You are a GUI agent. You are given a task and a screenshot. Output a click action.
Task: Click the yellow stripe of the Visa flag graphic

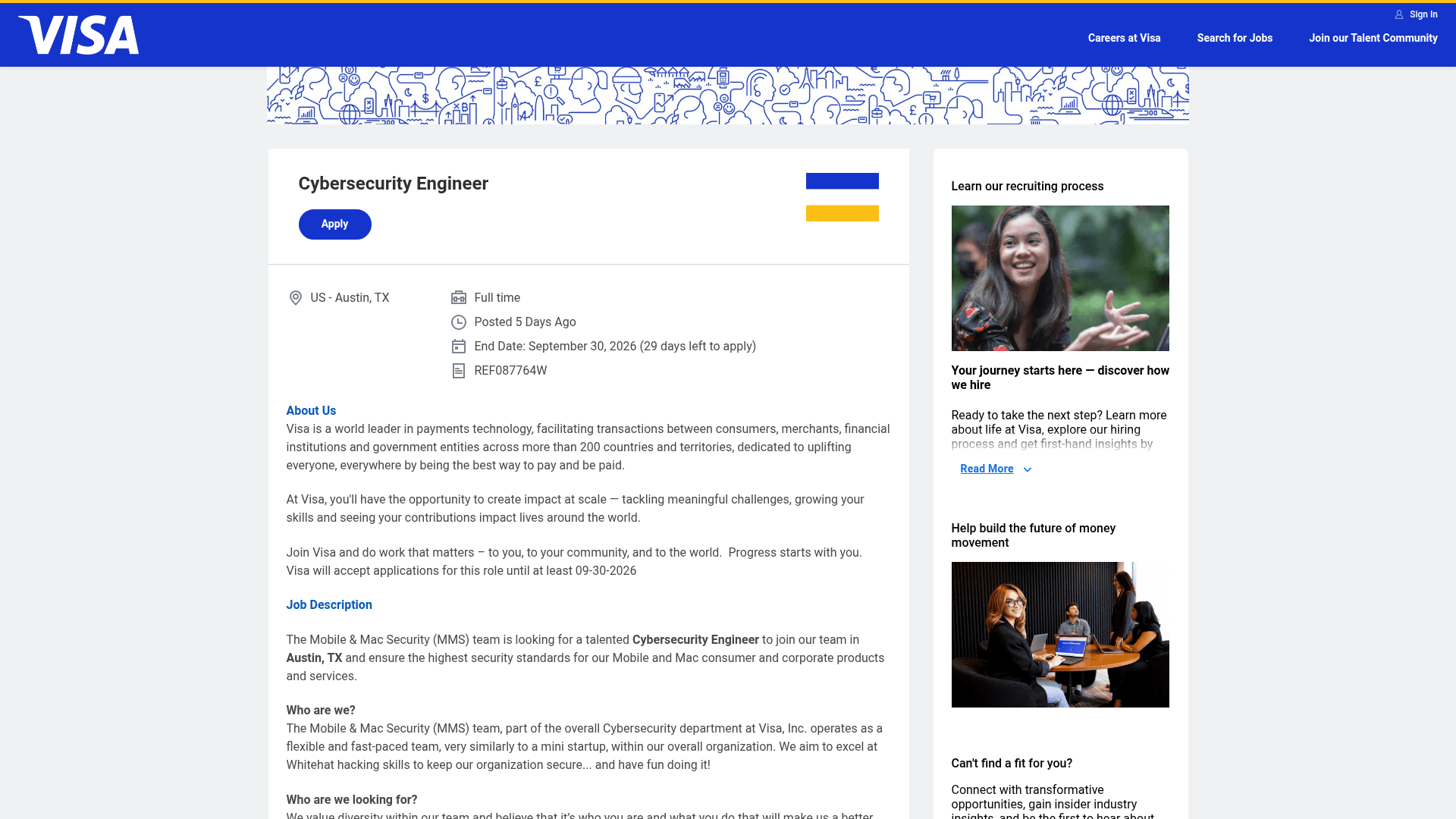point(843,213)
